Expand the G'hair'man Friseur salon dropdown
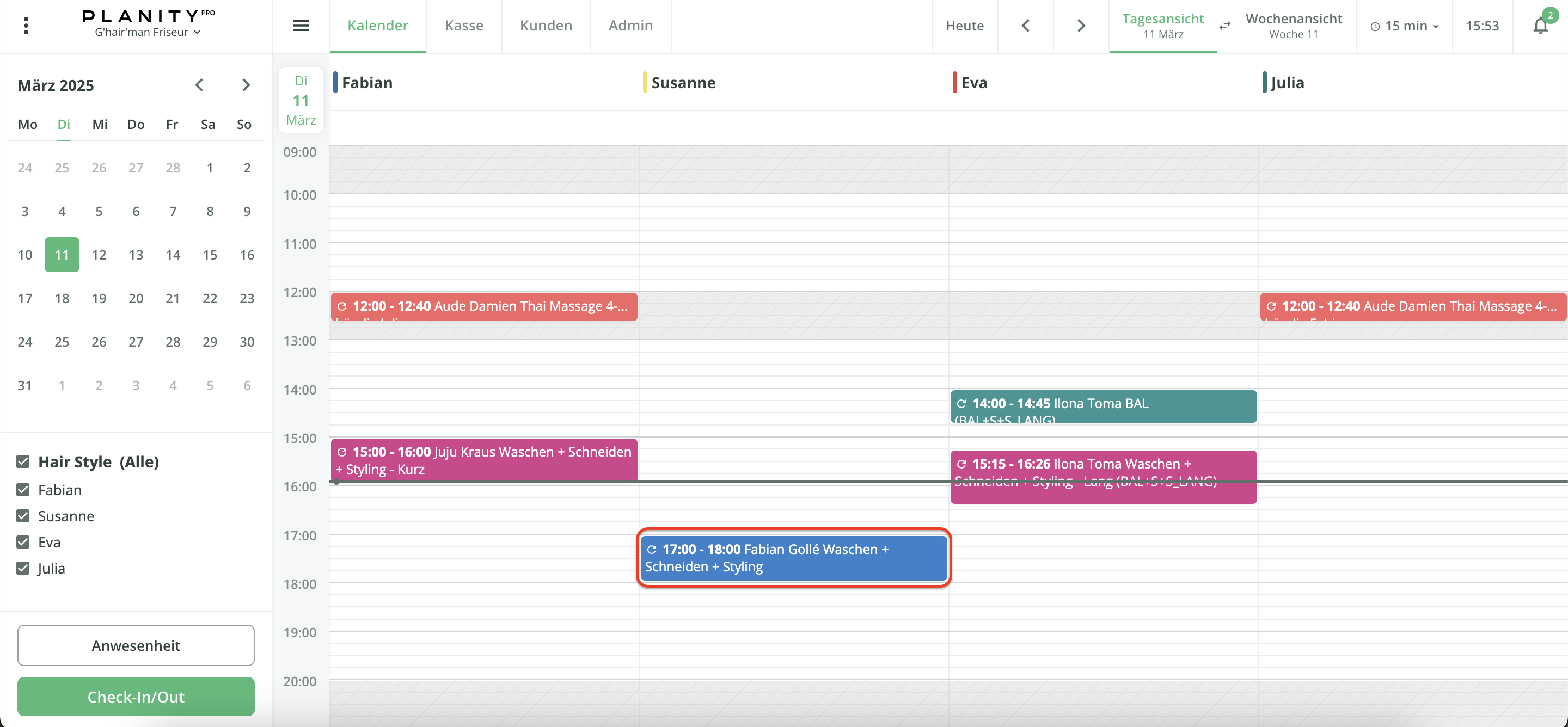The width and height of the screenshot is (1568, 727). (148, 32)
